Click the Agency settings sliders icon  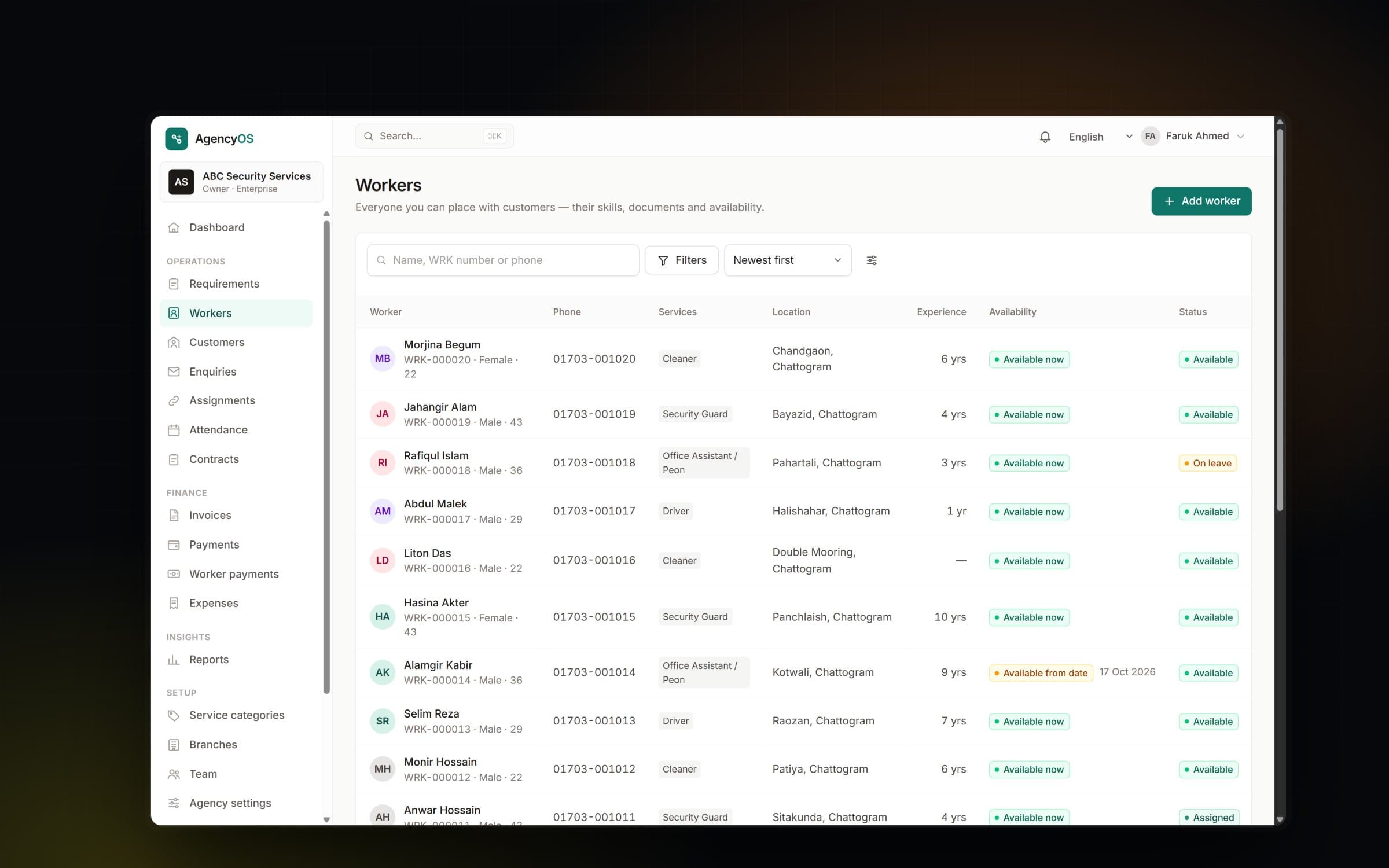(174, 803)
